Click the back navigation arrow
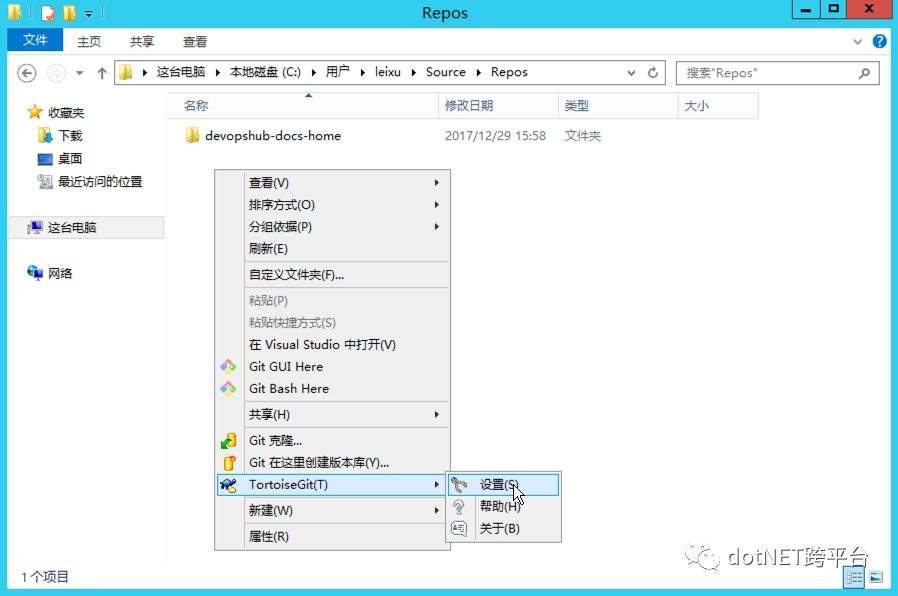898x596 pixels. click(x=26, y=73)
